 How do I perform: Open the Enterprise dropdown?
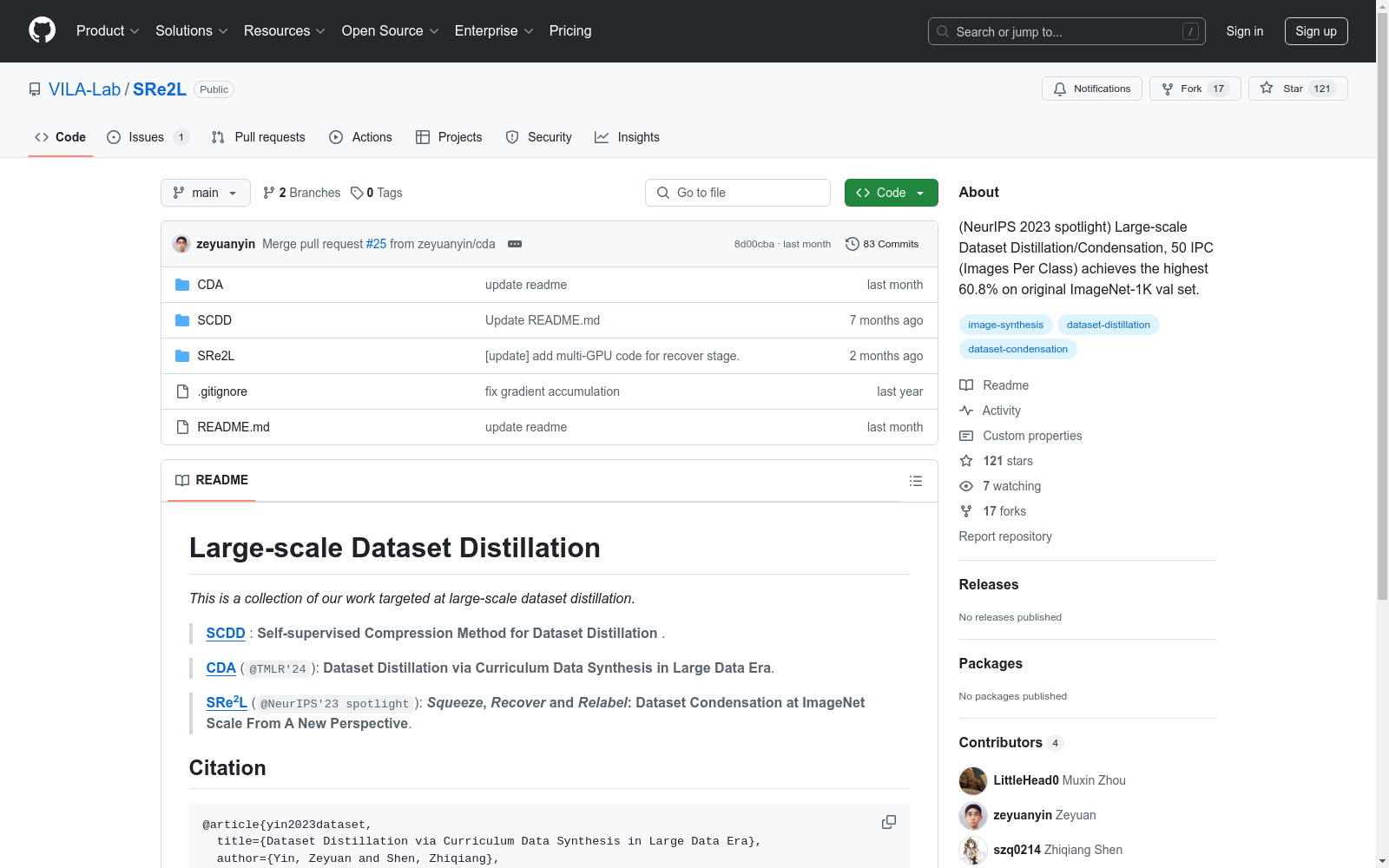pos(494,31)
